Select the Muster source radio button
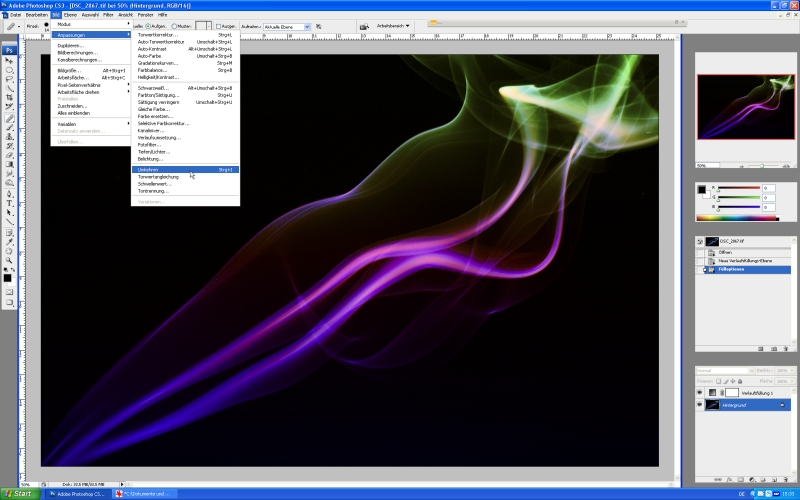This screenshot has width=800, height=500. click(174, 26)
